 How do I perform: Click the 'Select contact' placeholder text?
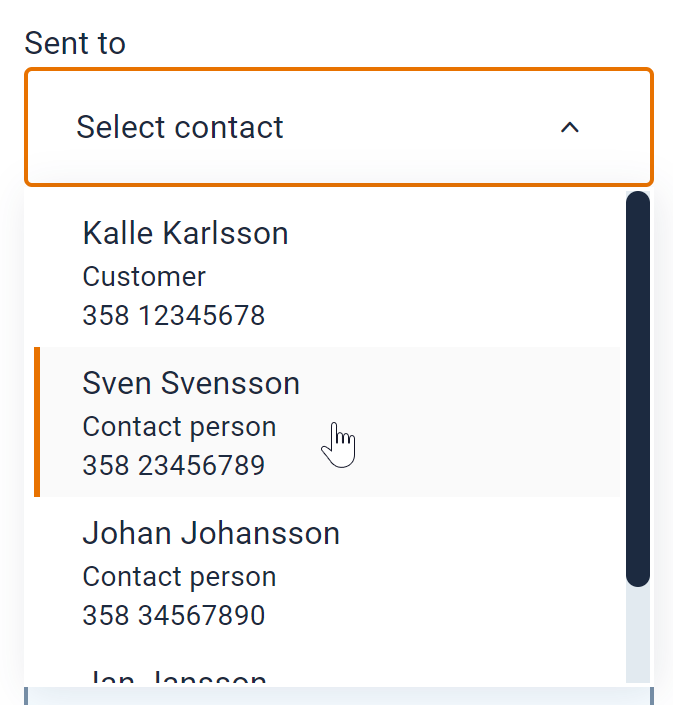180,127
